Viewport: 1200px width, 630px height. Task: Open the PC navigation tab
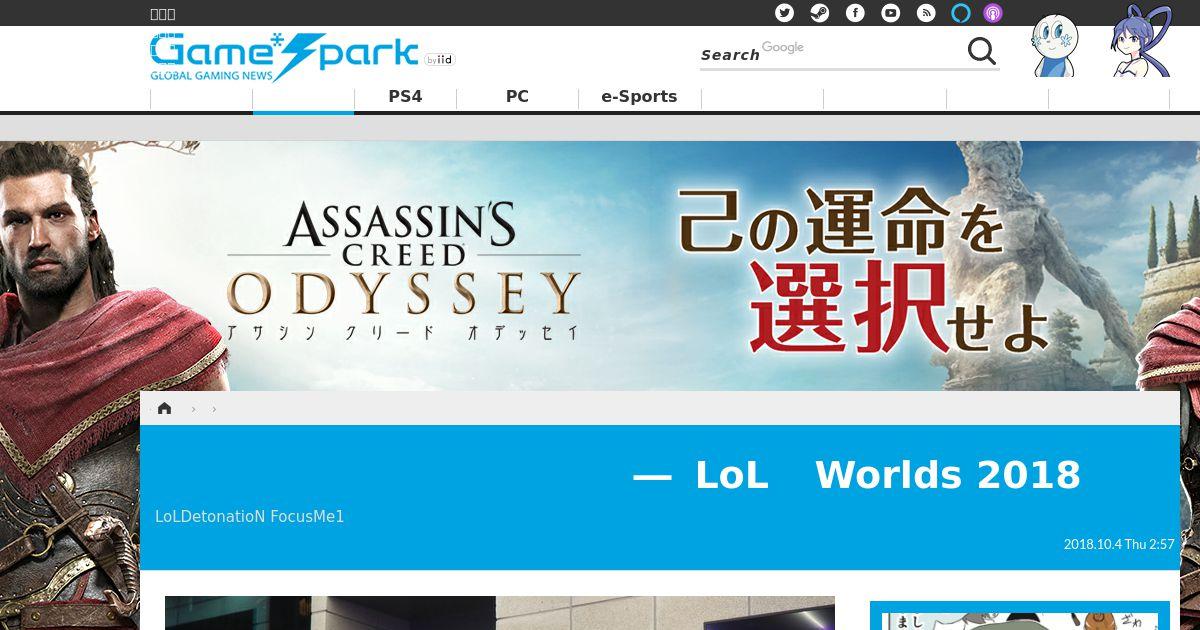coord(517,97)
